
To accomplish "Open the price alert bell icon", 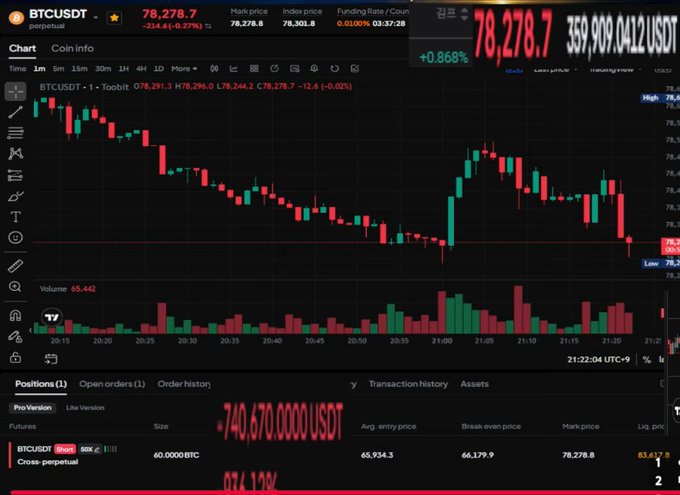I will coord(314,69).
